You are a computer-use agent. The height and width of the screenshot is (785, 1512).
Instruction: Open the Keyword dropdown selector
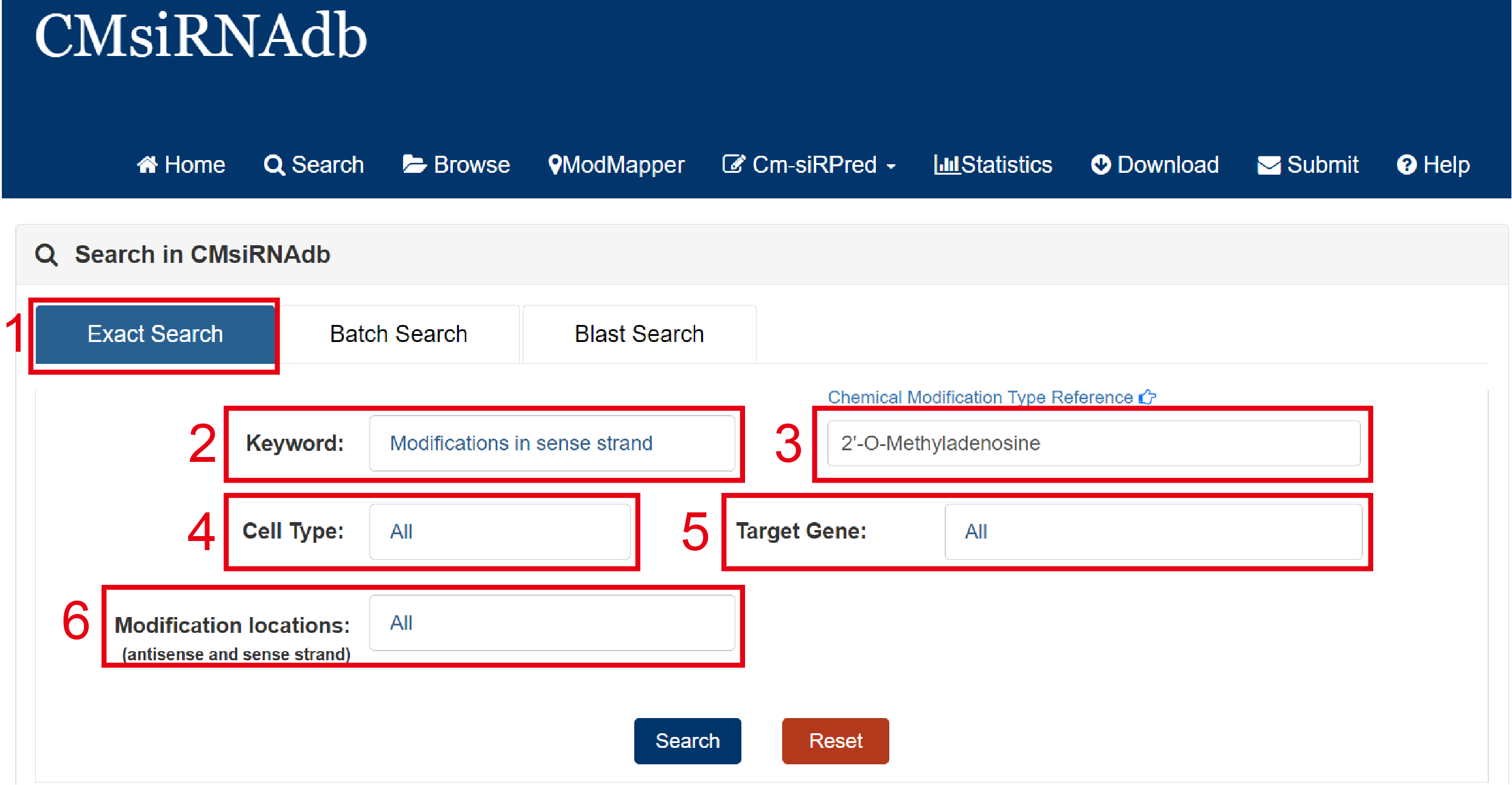coord(551,443)
